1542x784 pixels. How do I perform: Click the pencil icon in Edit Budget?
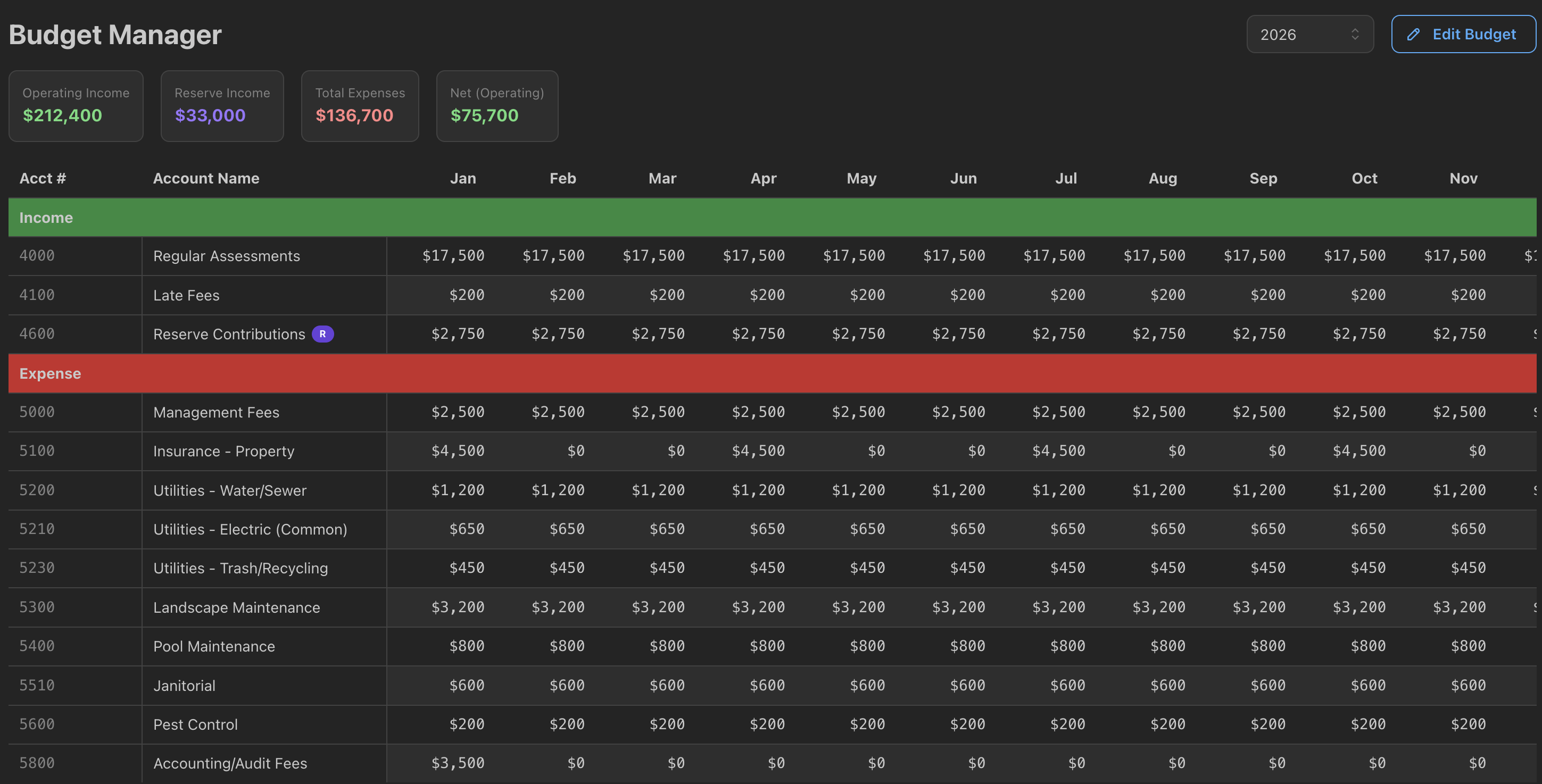pos(1413,35)
